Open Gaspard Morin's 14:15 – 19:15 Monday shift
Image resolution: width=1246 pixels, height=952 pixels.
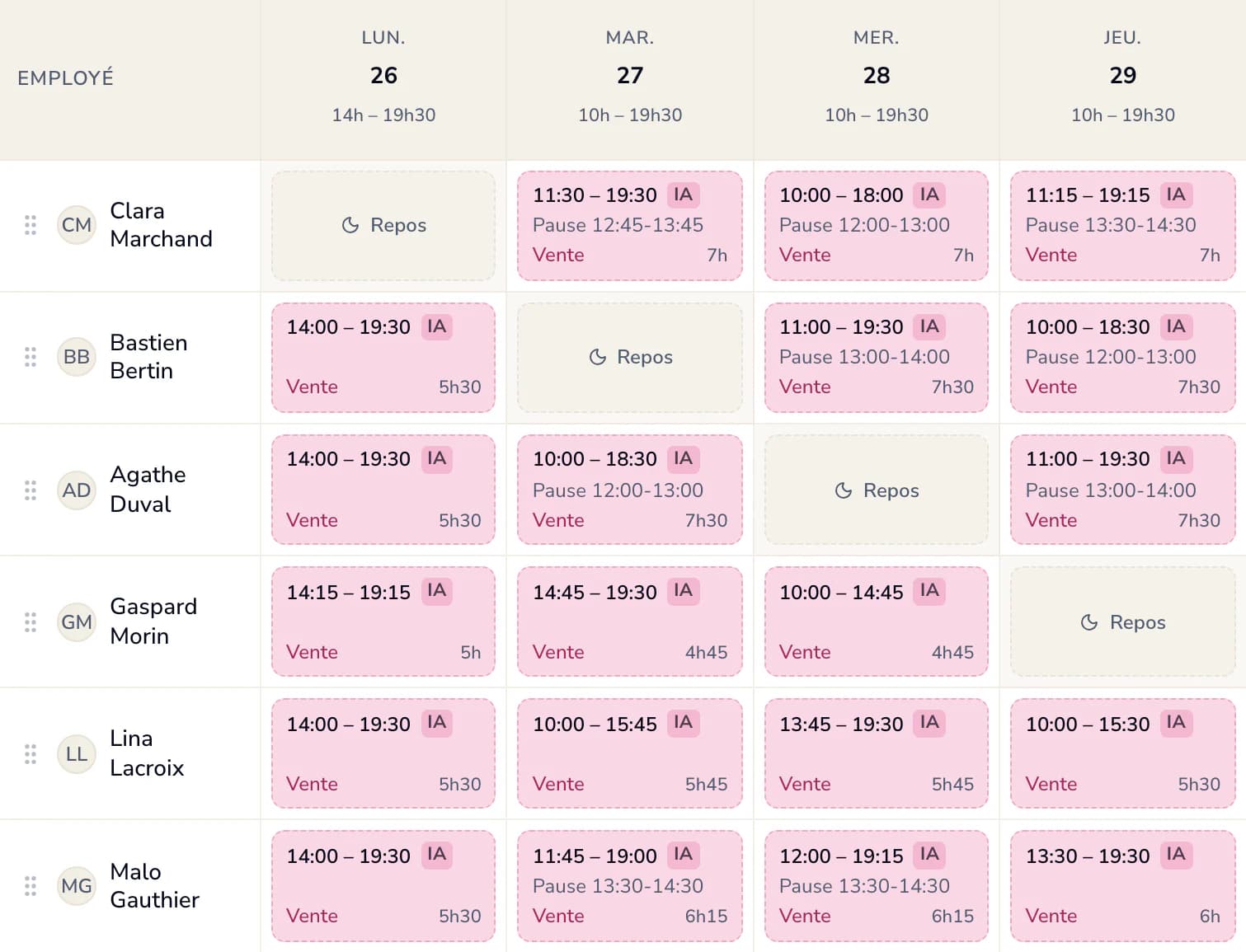pyautogui.click(x=383, y=621)
